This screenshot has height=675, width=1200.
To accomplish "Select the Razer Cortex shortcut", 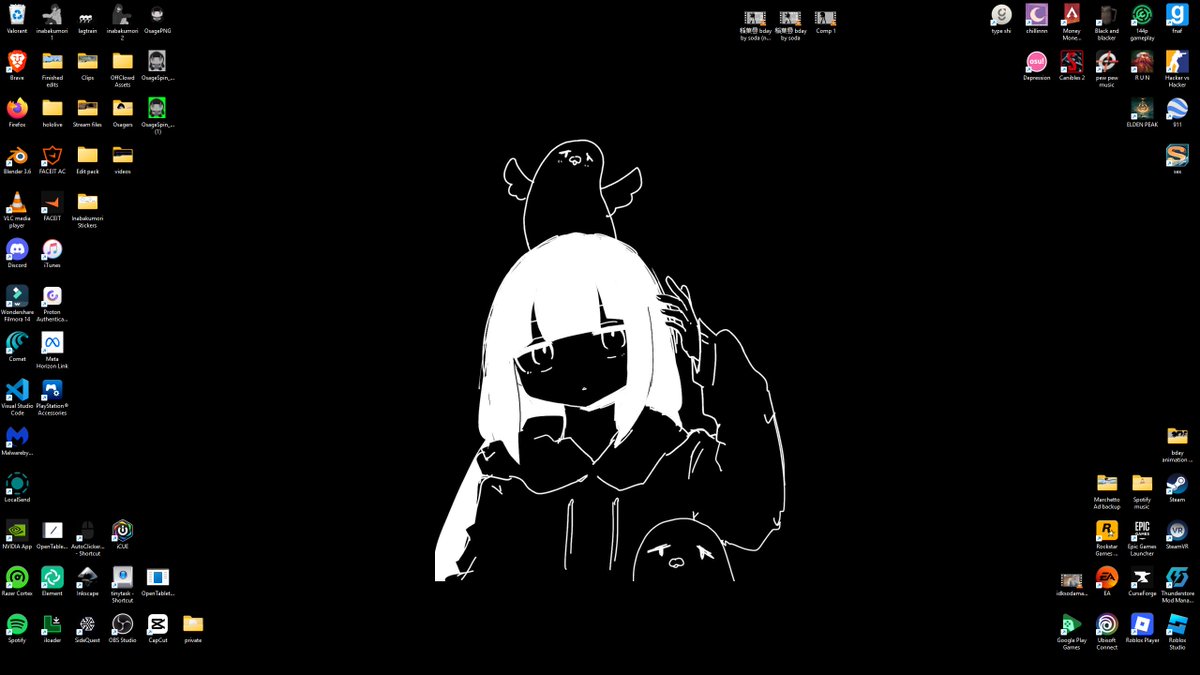I will pyautogui.click(x=17, y=577).
